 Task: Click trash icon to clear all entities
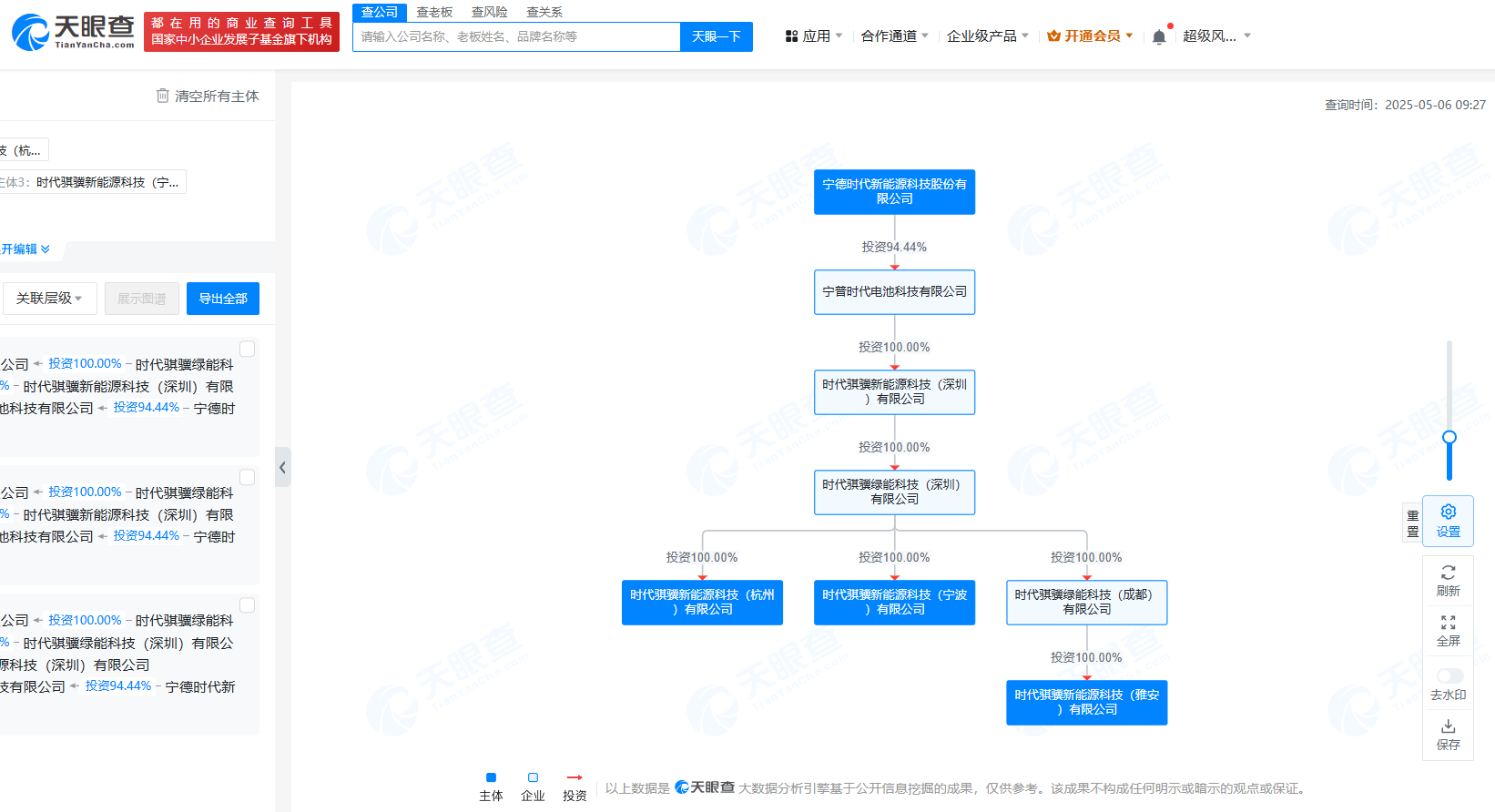pyautogui.click(x=163, y=96)
